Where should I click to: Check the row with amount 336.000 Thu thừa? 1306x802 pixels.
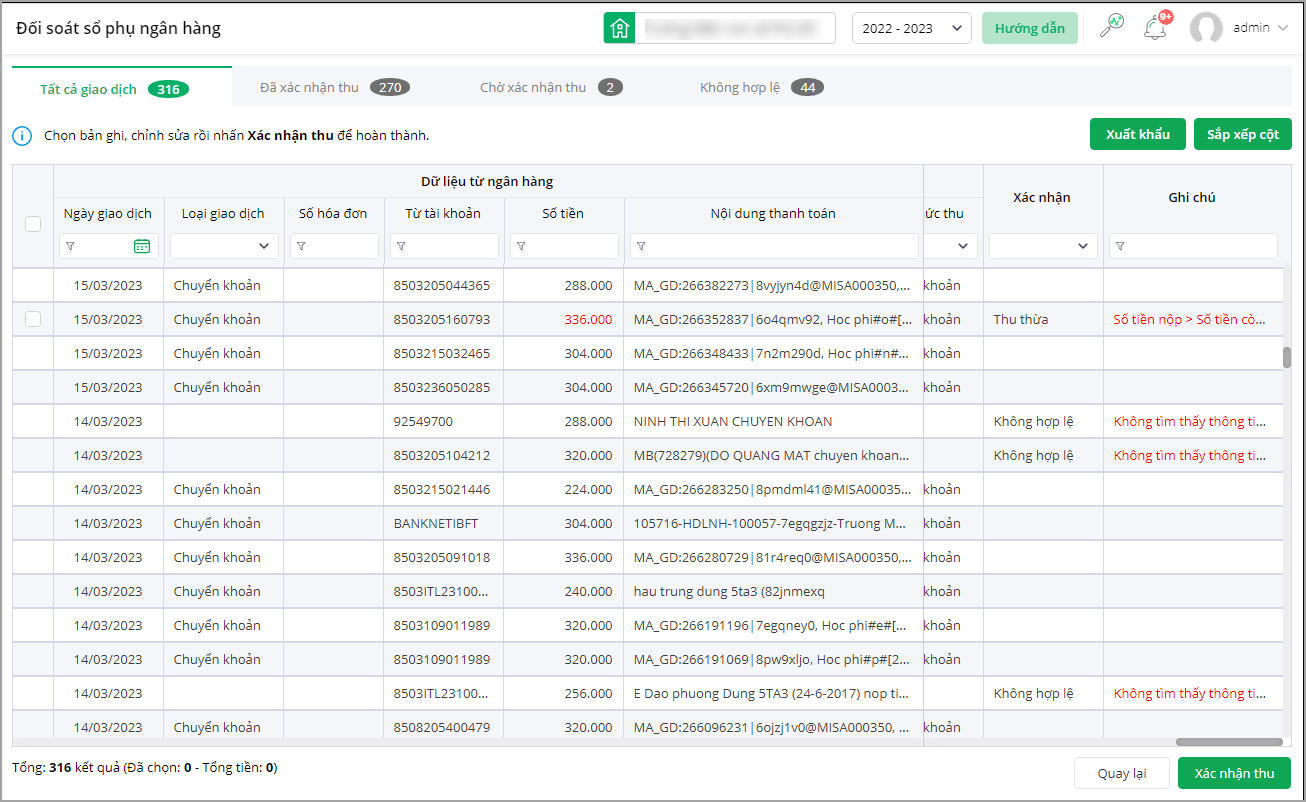pyautogui.click(x=33, y=319)
